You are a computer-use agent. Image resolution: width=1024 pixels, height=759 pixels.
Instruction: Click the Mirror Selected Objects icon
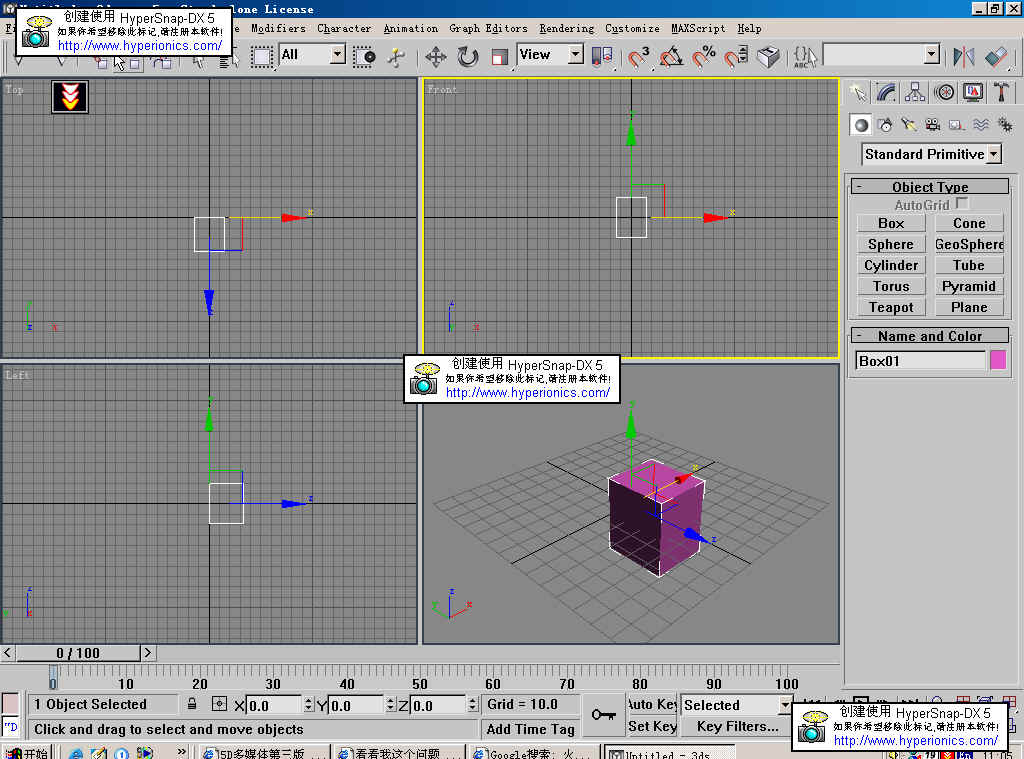964,57
